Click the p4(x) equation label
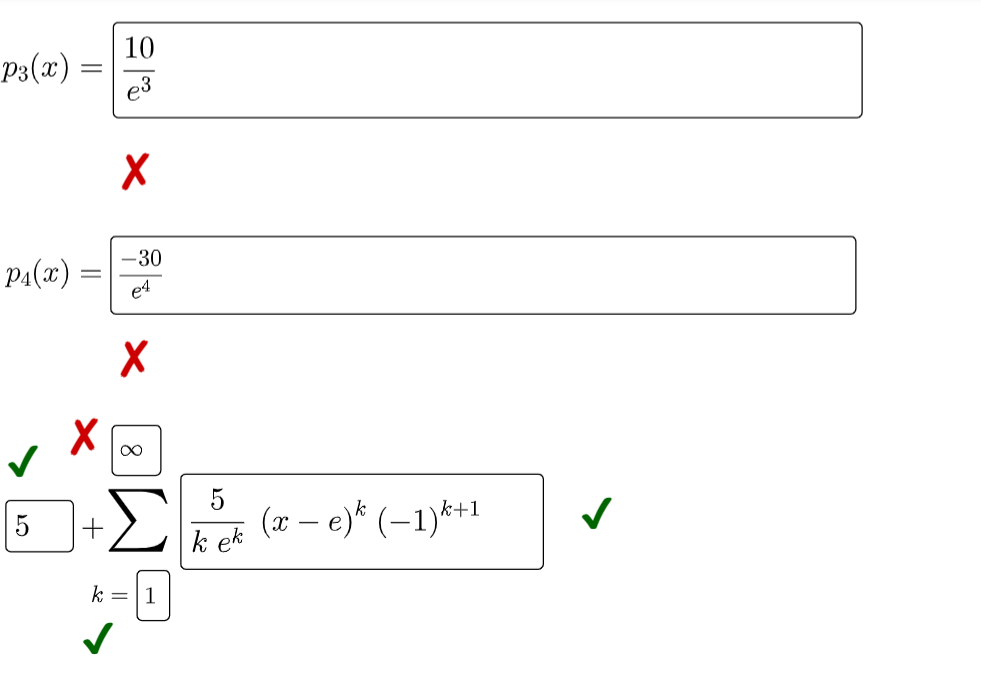 click(40, 270)
